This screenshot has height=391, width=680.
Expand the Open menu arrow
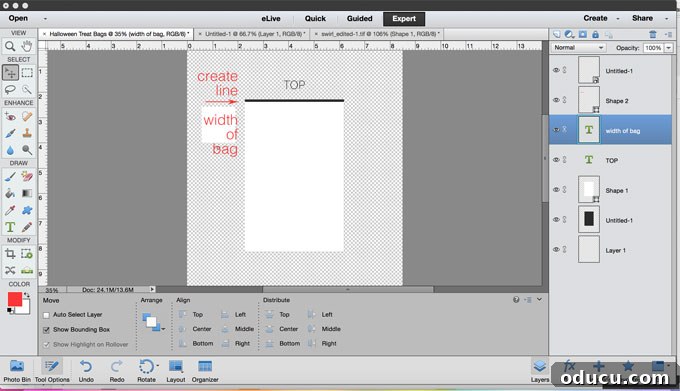pos(45,19)
